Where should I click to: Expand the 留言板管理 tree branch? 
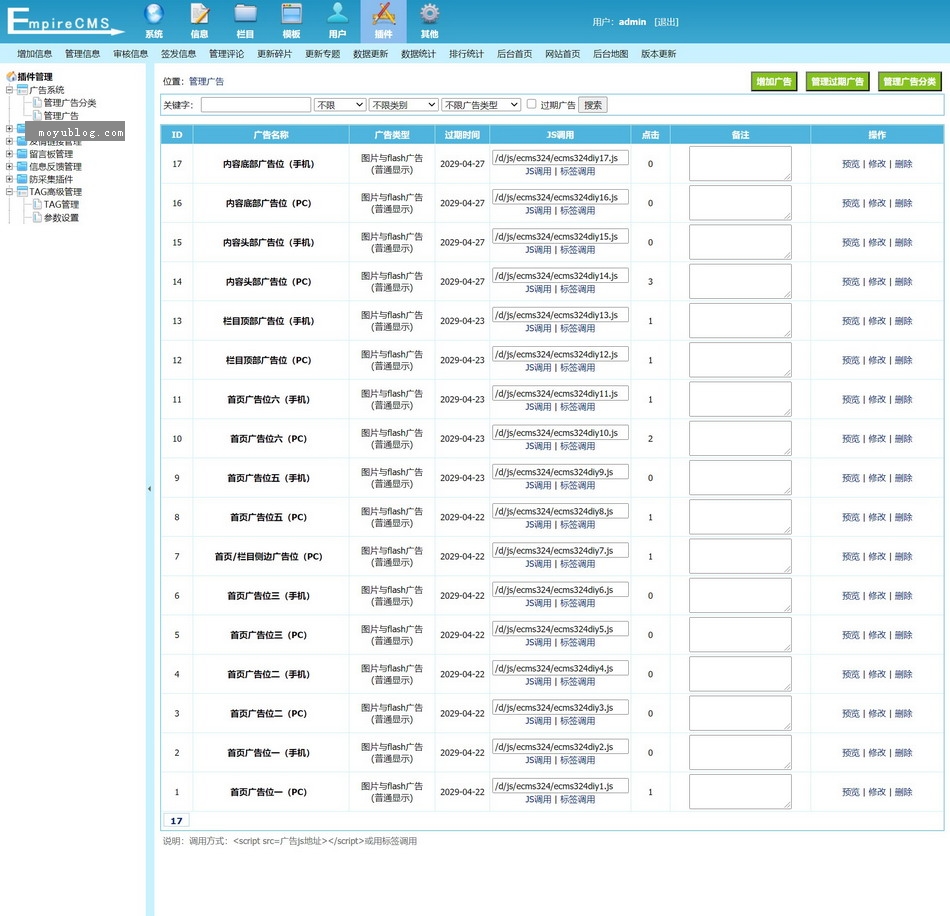[9, 154]
